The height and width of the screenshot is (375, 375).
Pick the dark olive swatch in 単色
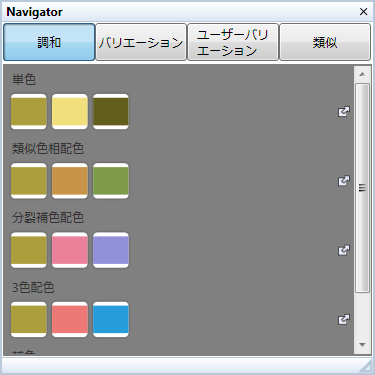coord(111,112)
